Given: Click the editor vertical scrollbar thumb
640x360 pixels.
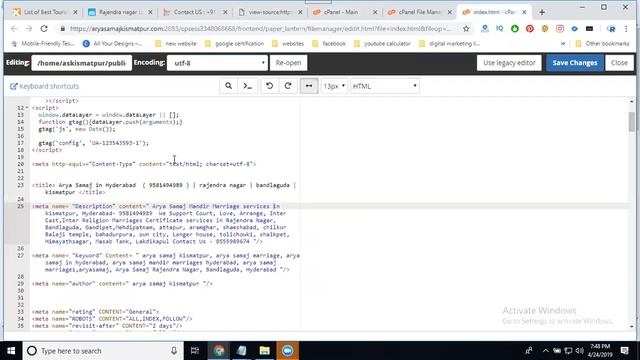Looking at the screenshot, I should tap(632, 122).
